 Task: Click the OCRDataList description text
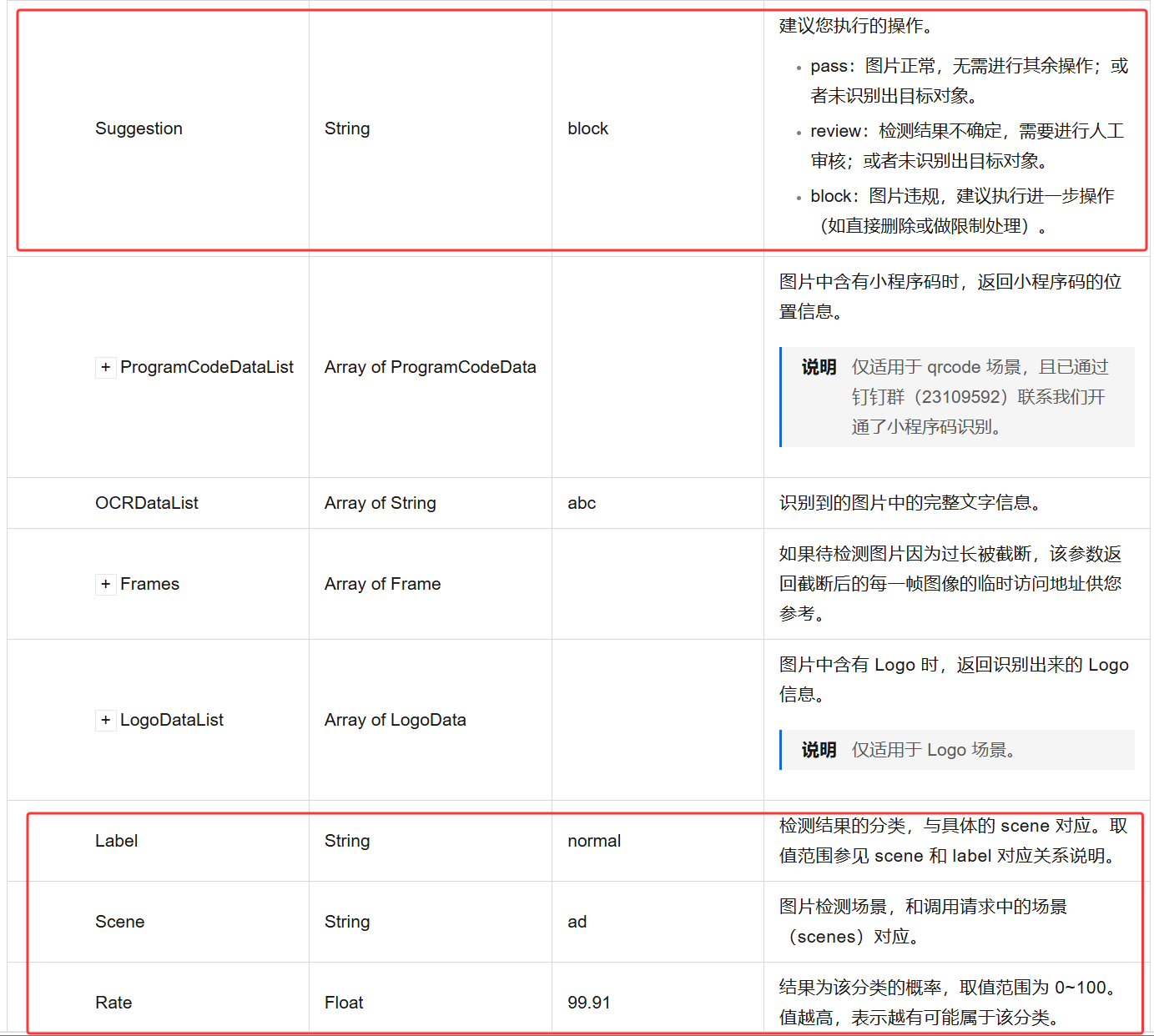(910, 503)
